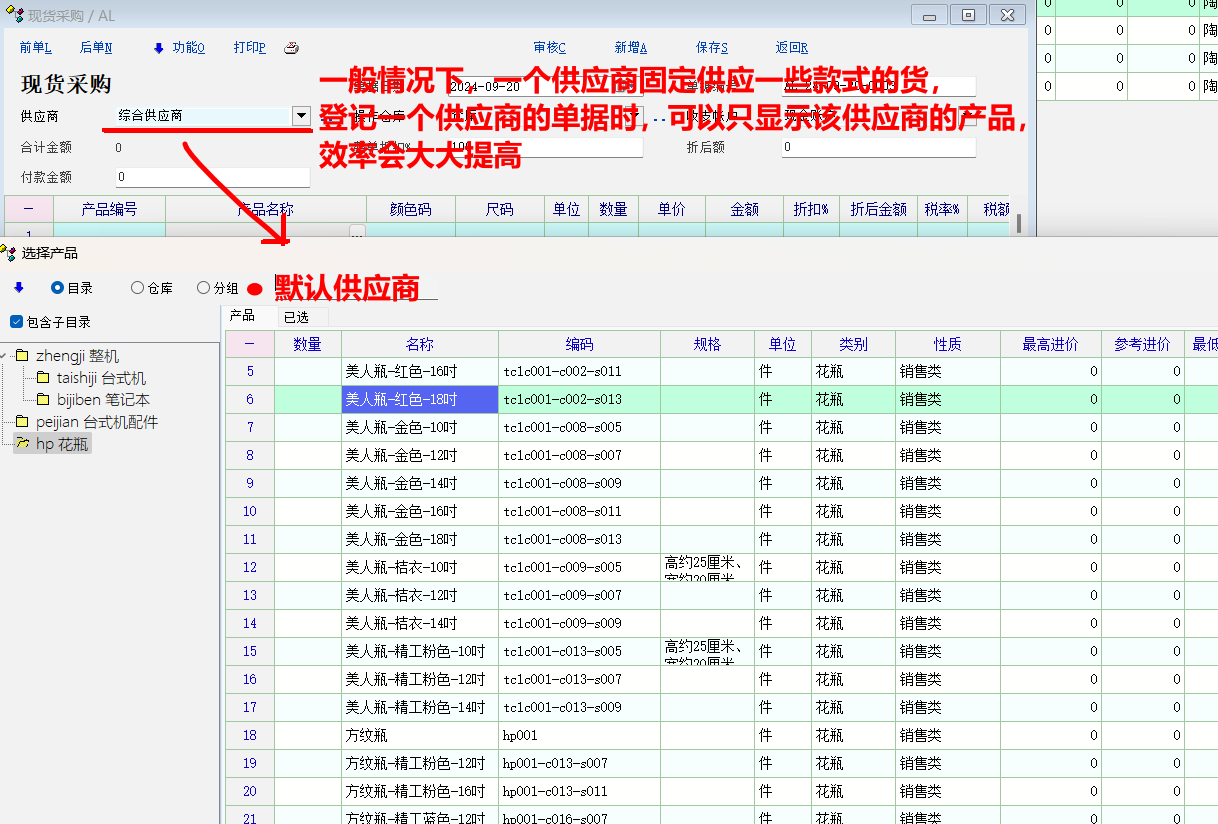Image resolution: width=1218 pixels, height=824 pixels.
Task: Uncheck the 包含子目录 checkbox
Action: click(x=16, y=322)
